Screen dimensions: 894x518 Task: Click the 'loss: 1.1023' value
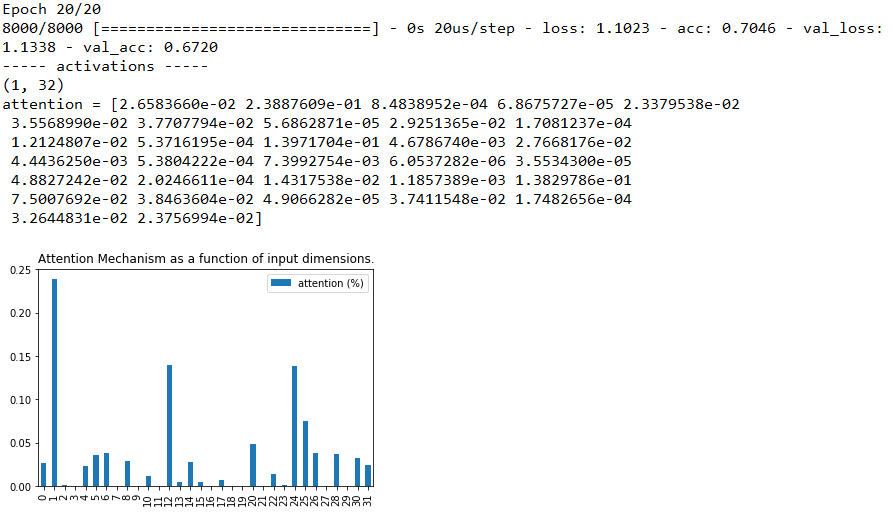pos(596,28)
